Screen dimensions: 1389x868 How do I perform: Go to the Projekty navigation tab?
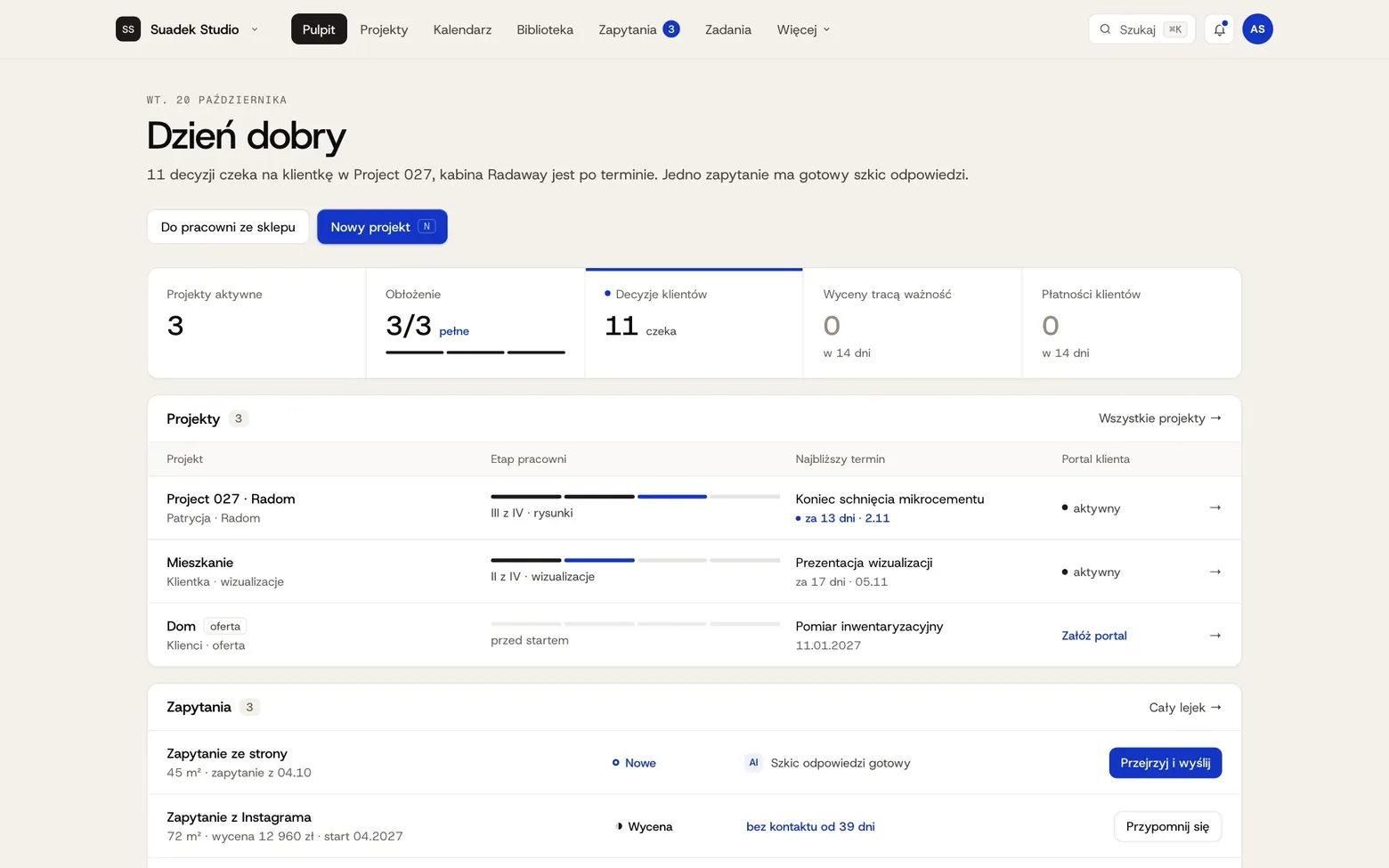click(384, 29)
